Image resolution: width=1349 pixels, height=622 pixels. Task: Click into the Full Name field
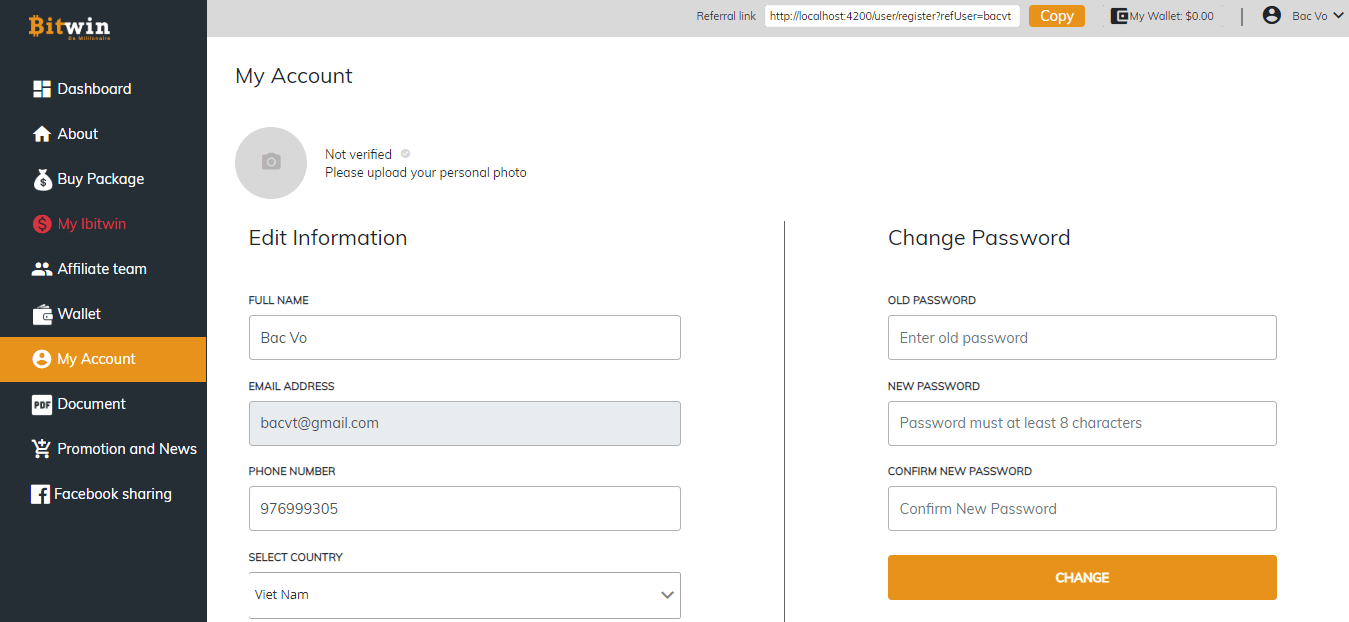tap(464, 338)
